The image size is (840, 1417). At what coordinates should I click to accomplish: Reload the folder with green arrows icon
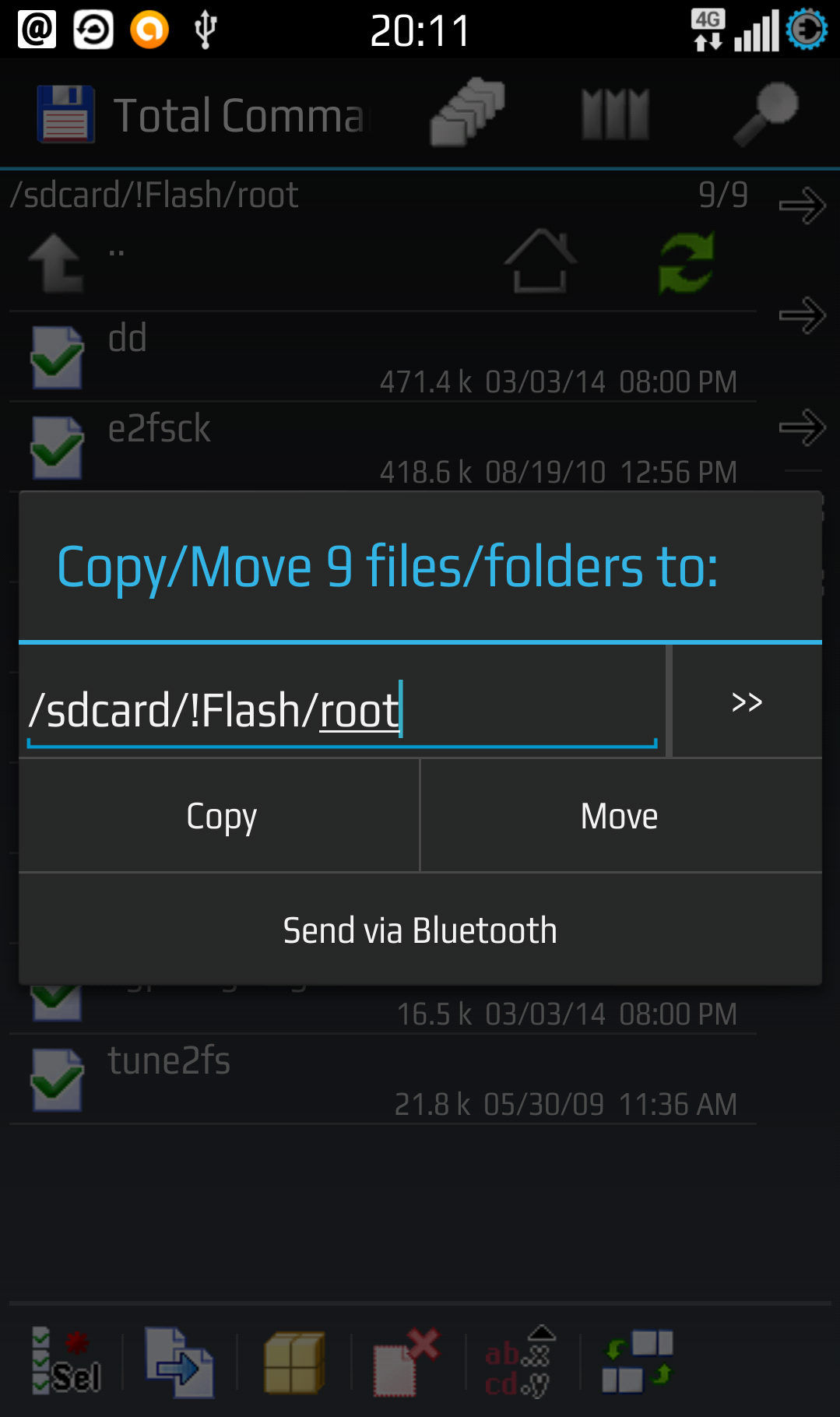686,262
